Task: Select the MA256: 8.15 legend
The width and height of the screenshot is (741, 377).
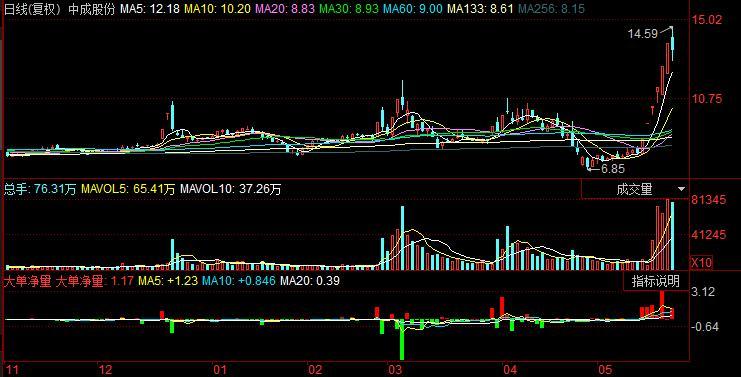Action: click(551, 9)
